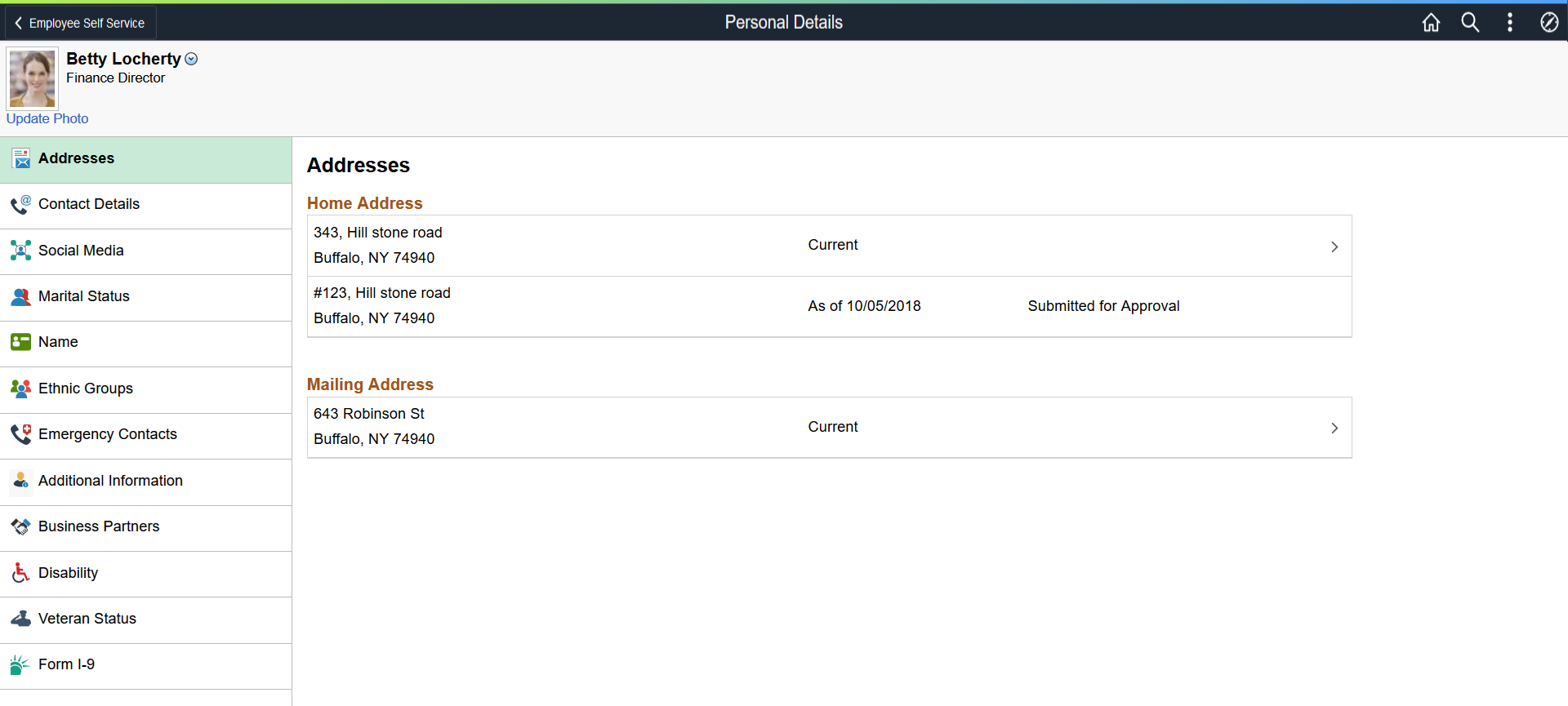Click the Home Address heading
Viewport: 1568px width, 706px height.
pos(365,203)
